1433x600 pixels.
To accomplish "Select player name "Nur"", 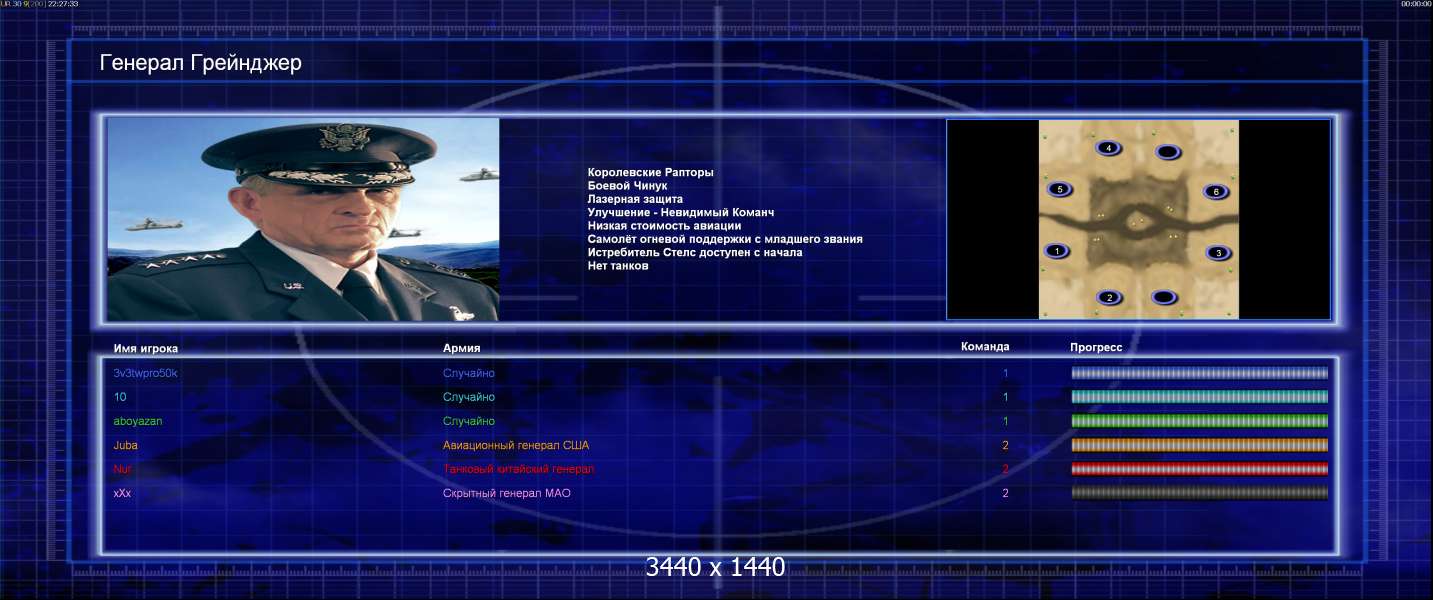I will pyautogui.click(x=123, y=469).
